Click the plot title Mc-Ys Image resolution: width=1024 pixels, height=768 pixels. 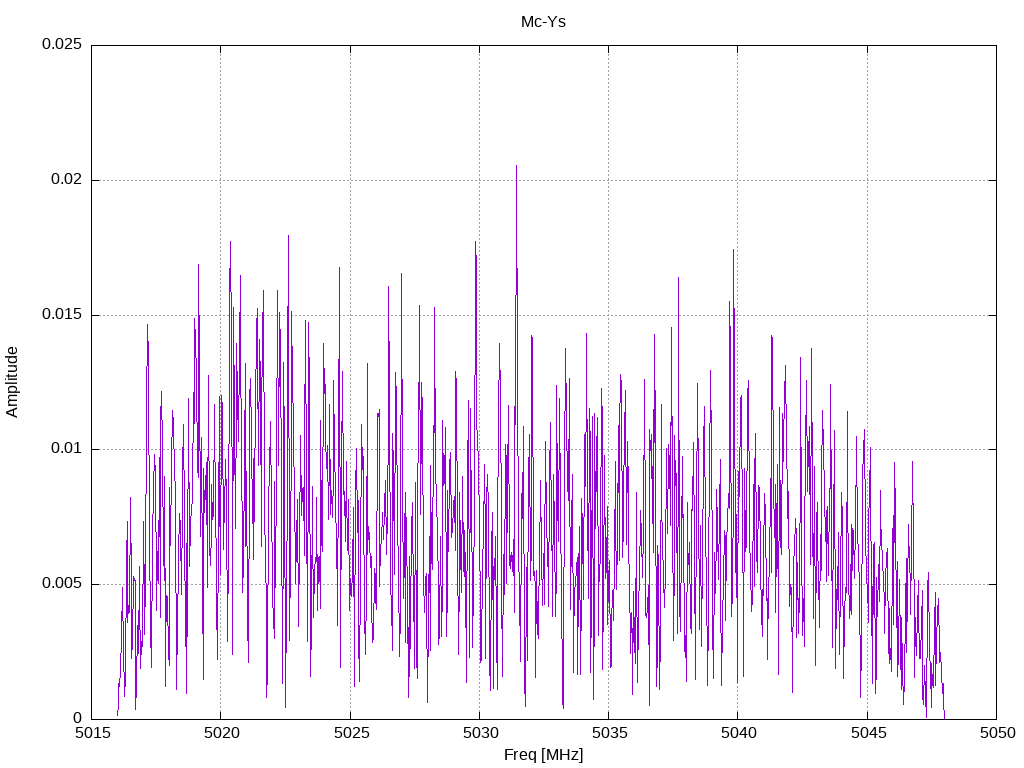pyautogui.click(x=543, y=22)
